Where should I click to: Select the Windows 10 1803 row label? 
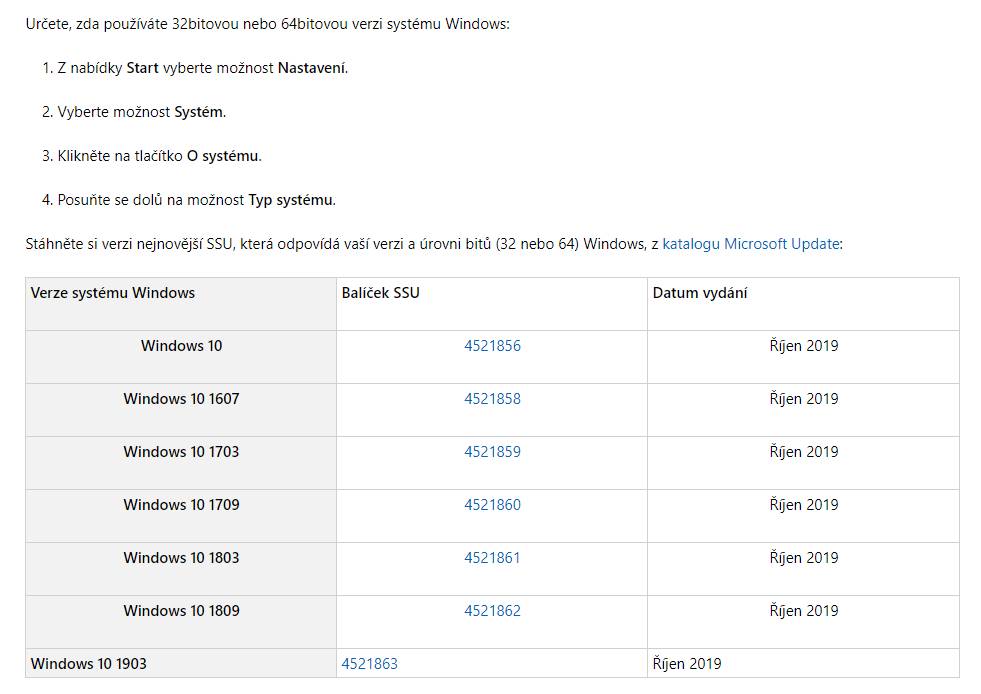coord(181,558)
